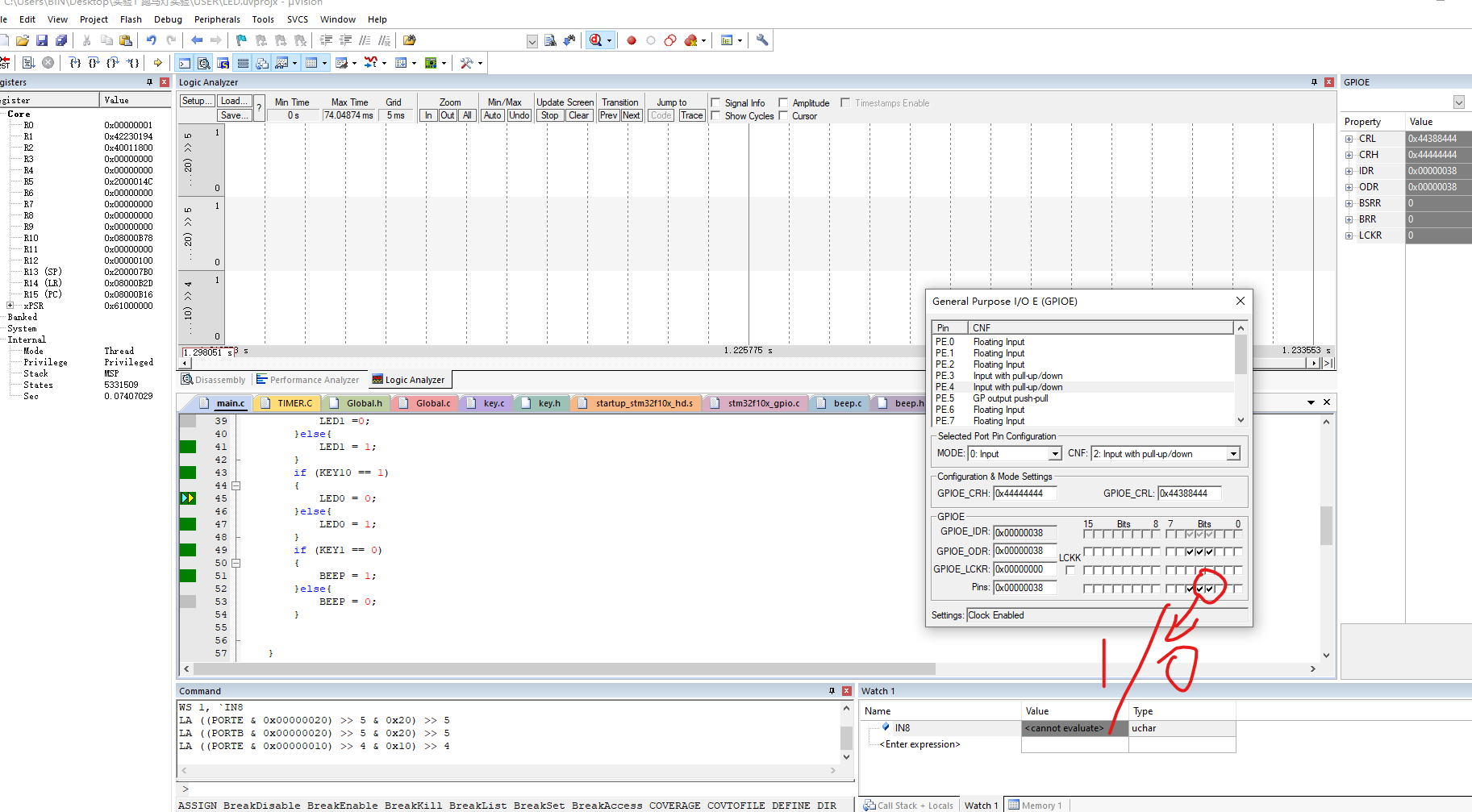Click the Load... button
The height and width of the screenshot is (812, 1472).
pos(235,101)
